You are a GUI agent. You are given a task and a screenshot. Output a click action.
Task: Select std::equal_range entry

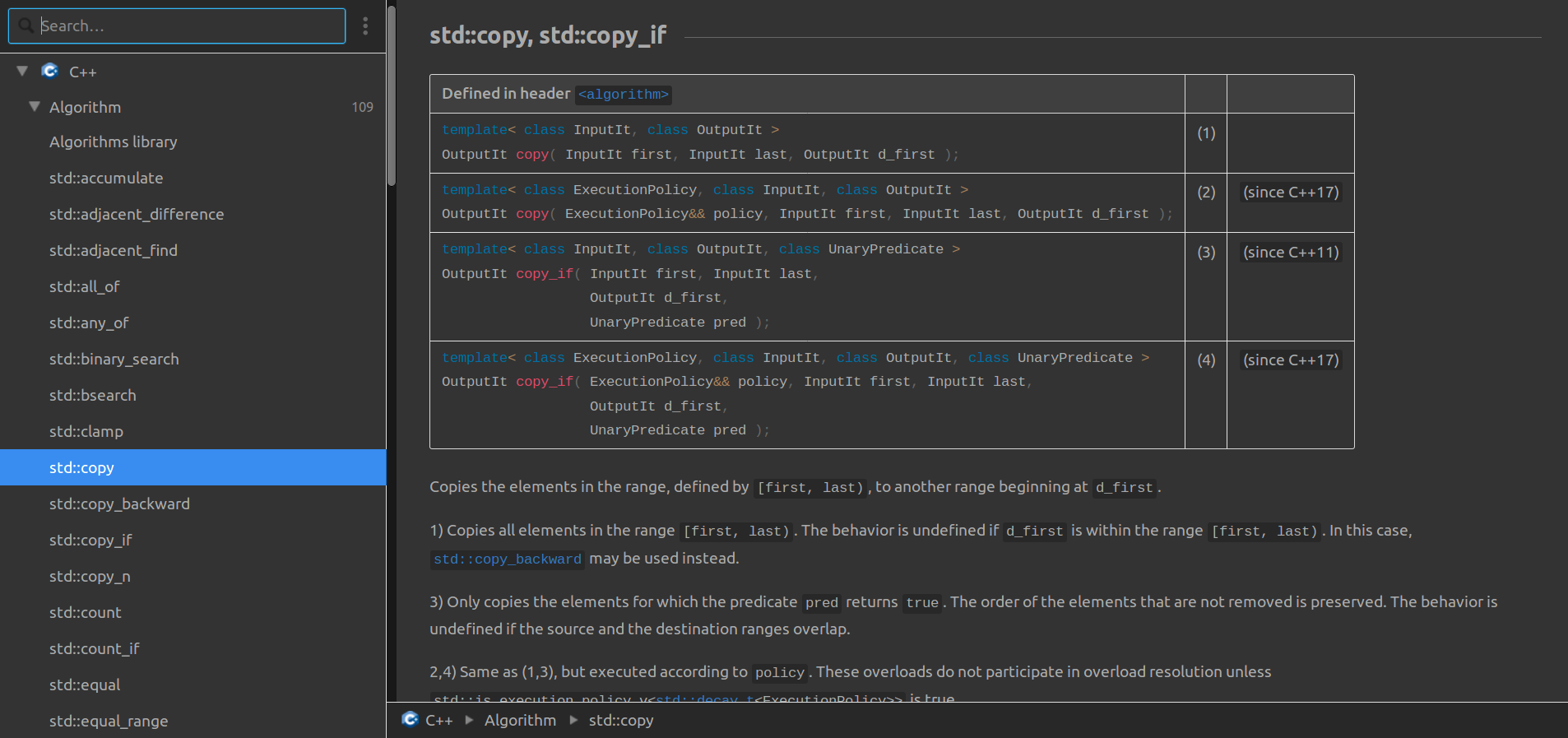[x=193, y=721]
